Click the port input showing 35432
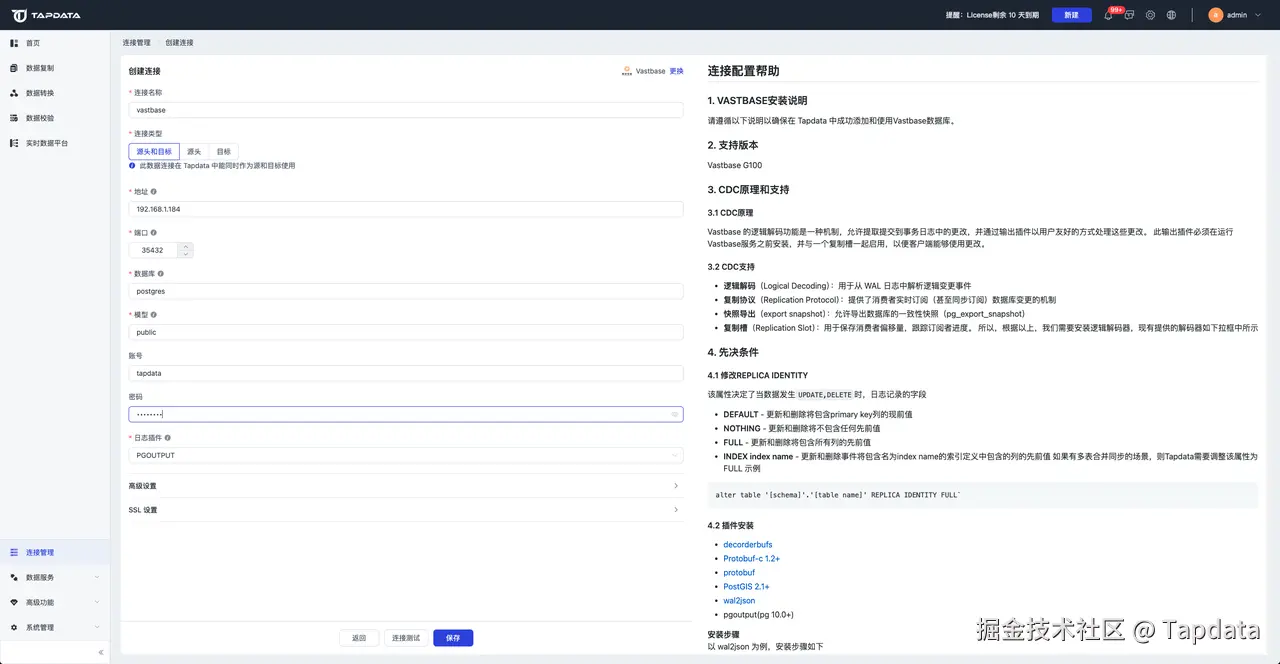The image size is (1280, 664). pos(155,250)
